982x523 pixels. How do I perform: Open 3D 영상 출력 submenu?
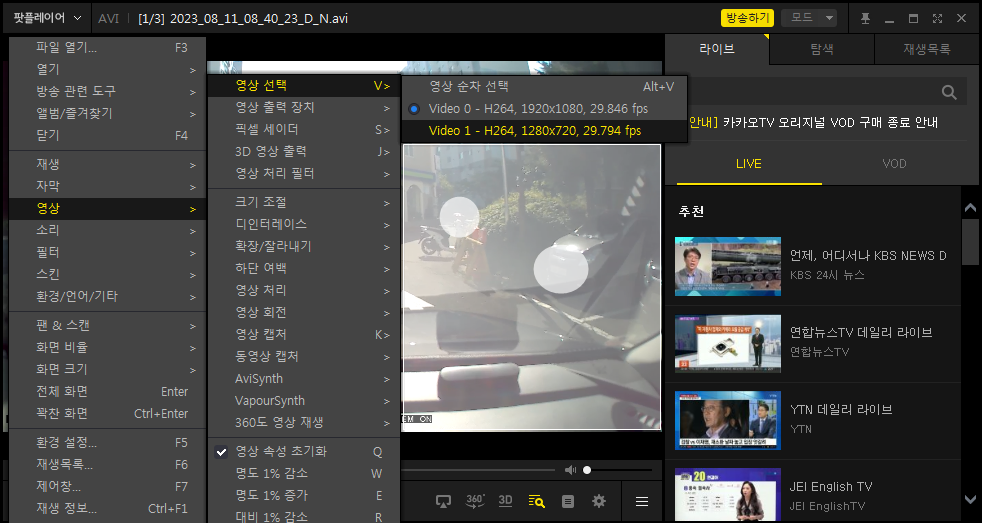pos(304,152)
